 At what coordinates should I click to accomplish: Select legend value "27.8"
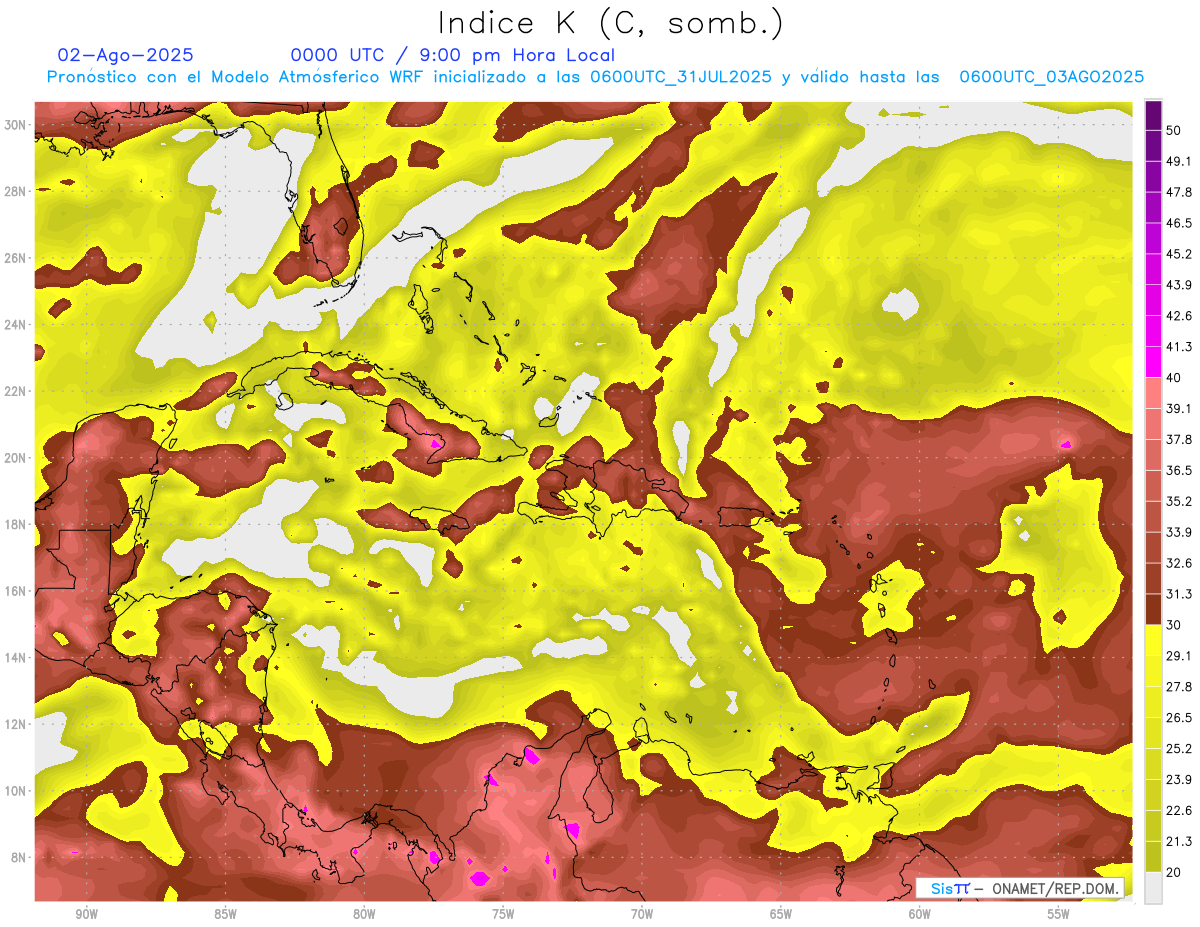[x=1178, y=687]
